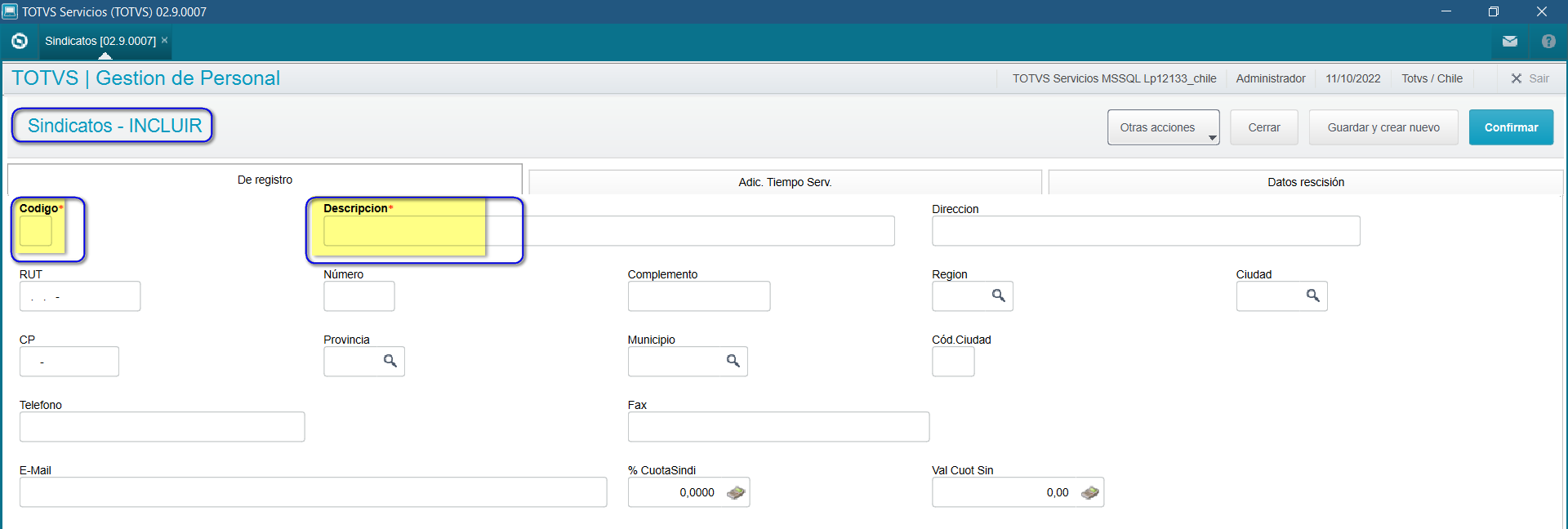Expand the Otras acciones dropdown

[1164, 127]
